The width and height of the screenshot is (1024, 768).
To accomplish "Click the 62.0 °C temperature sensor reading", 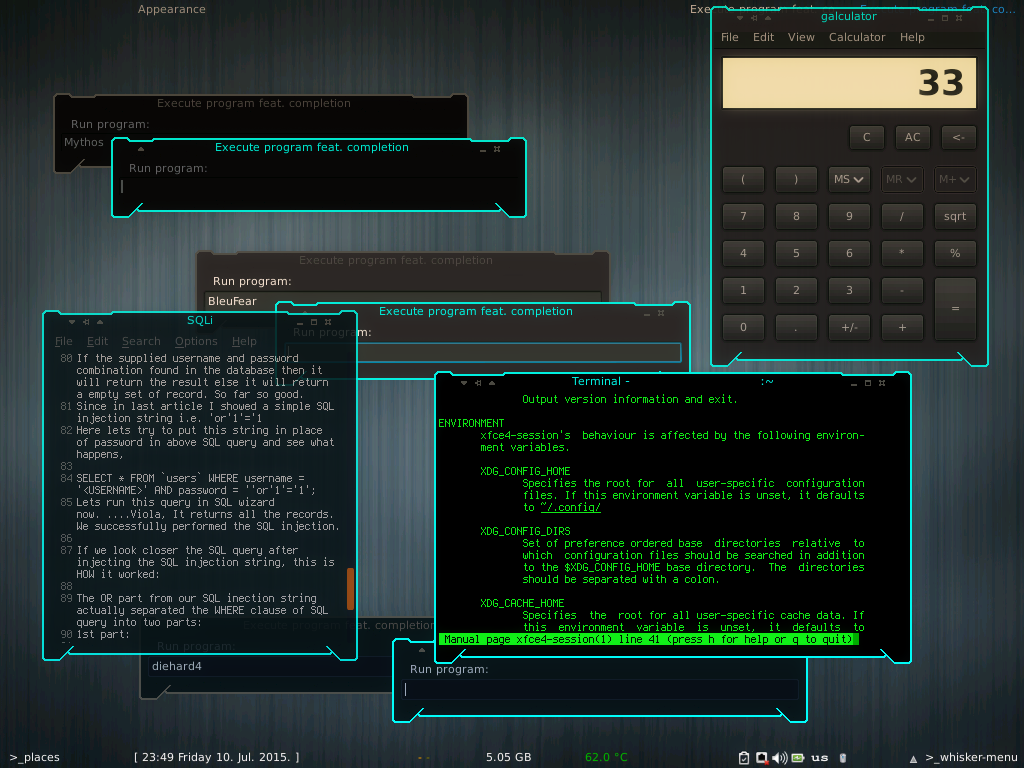I will pos(606,758).
